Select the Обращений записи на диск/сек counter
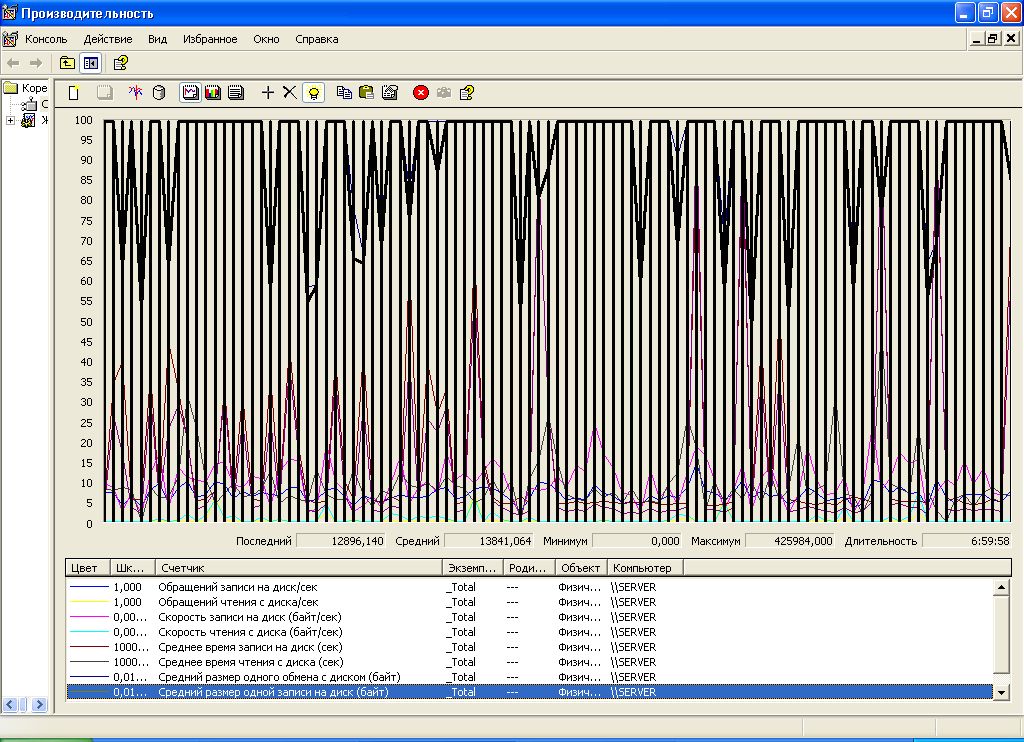The width and height of the screenshot is (1024, 742). [x=238, y=587]
